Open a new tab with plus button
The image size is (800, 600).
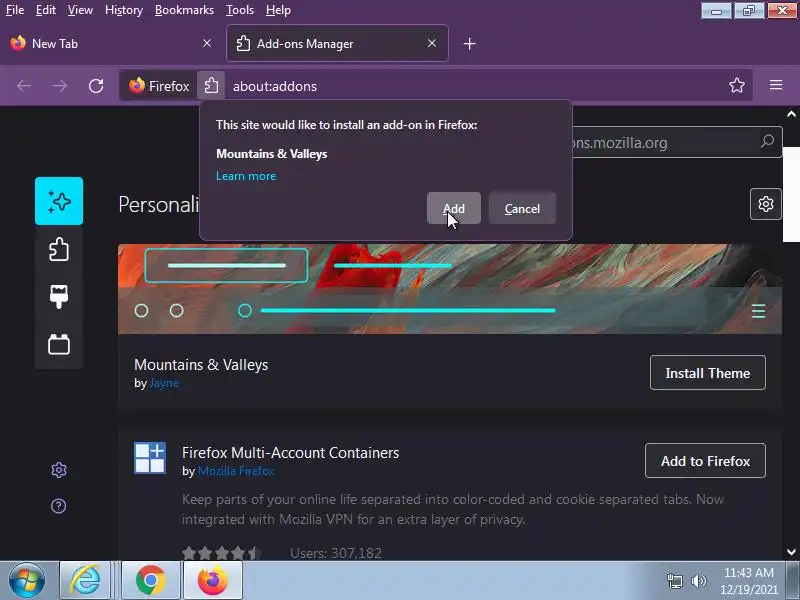469,44
